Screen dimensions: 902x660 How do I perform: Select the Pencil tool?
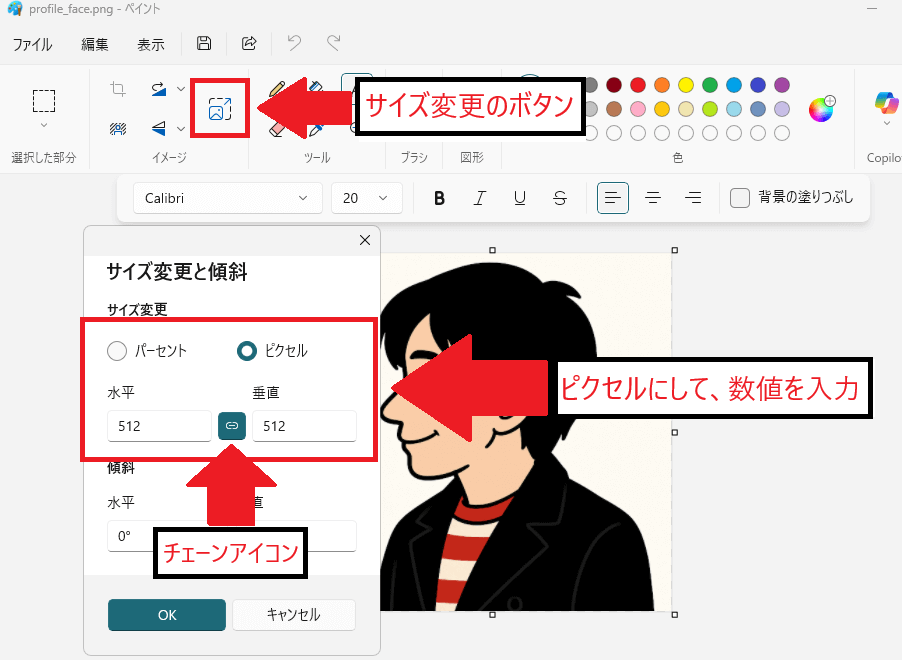[278, 87]
